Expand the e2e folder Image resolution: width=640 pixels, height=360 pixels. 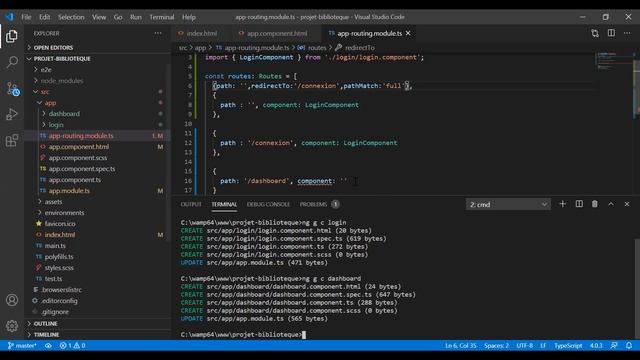[x=46, y=70]
